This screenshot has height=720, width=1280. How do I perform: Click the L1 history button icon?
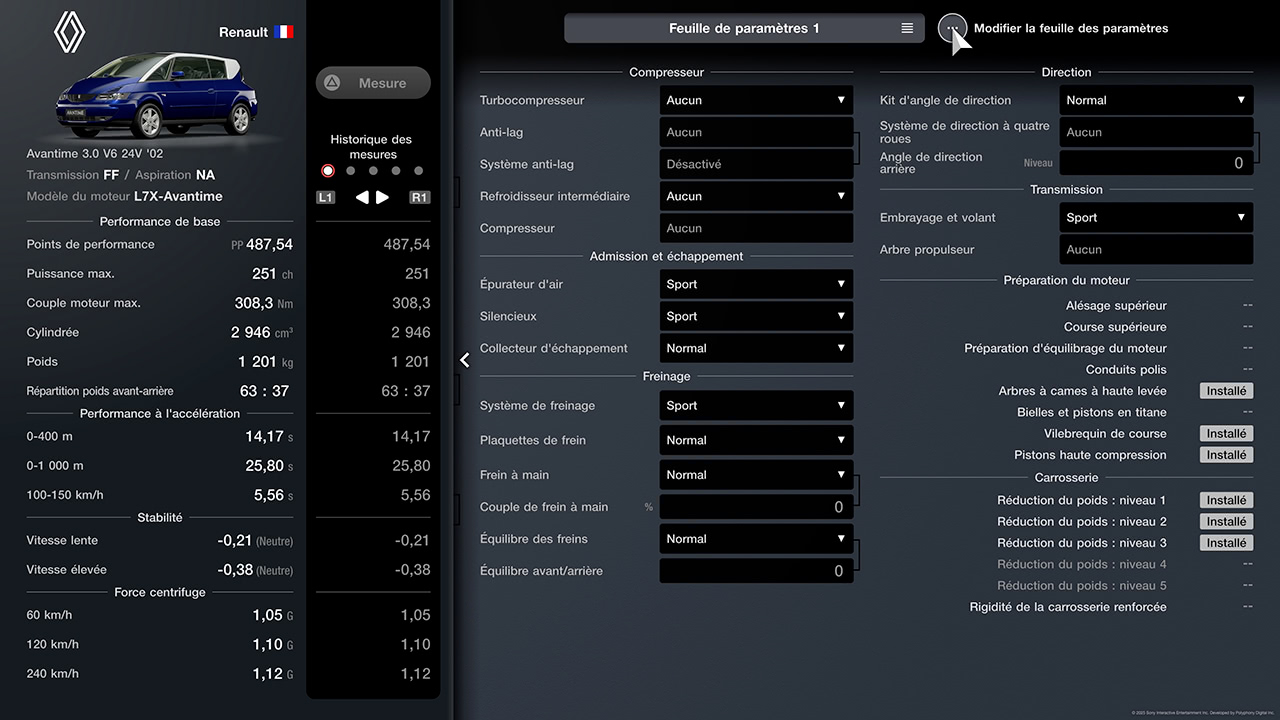[326, 198]
